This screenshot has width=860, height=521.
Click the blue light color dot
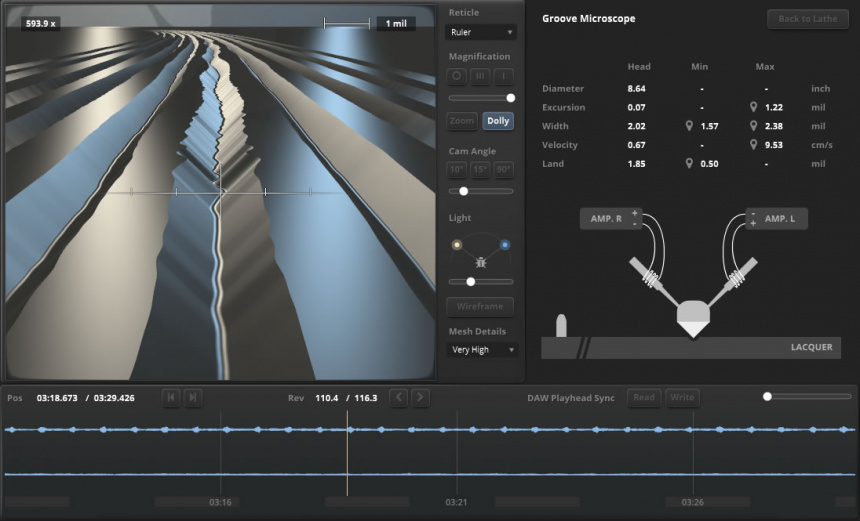point(505,245)
